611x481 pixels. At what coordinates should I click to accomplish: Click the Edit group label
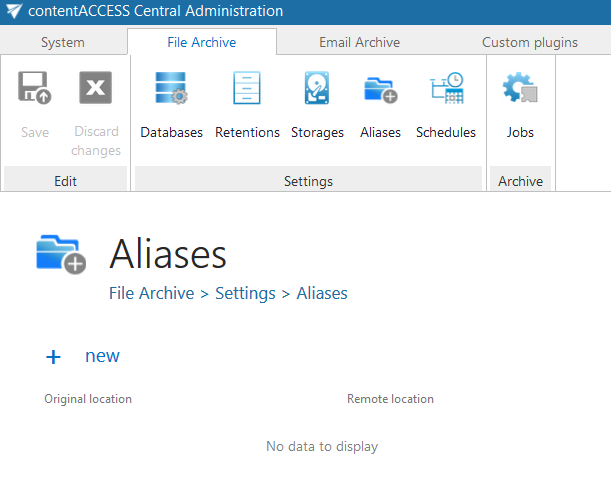pos(65,181)
